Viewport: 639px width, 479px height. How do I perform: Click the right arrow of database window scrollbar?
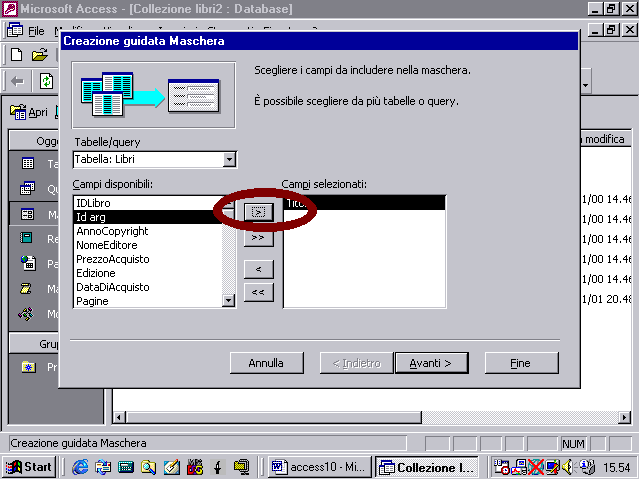click(x=624, y=417)
